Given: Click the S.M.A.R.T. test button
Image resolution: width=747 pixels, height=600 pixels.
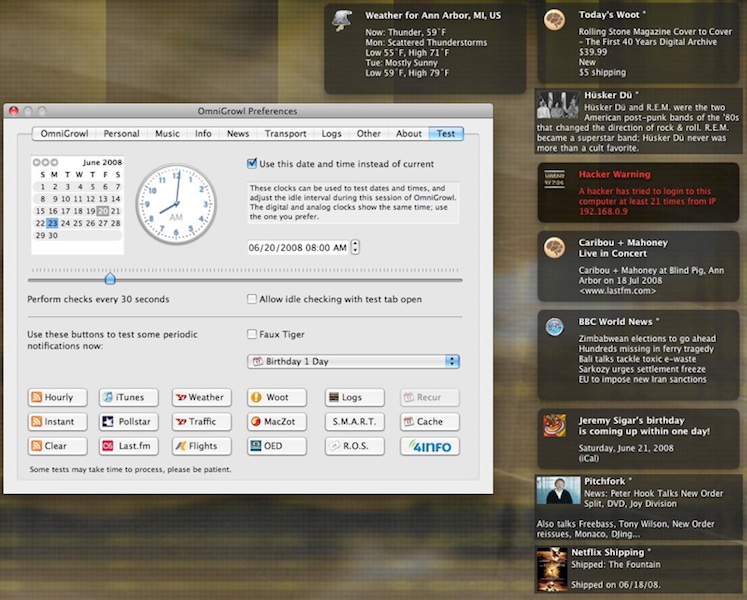Looking at the screenshot, I should (354, 422).
